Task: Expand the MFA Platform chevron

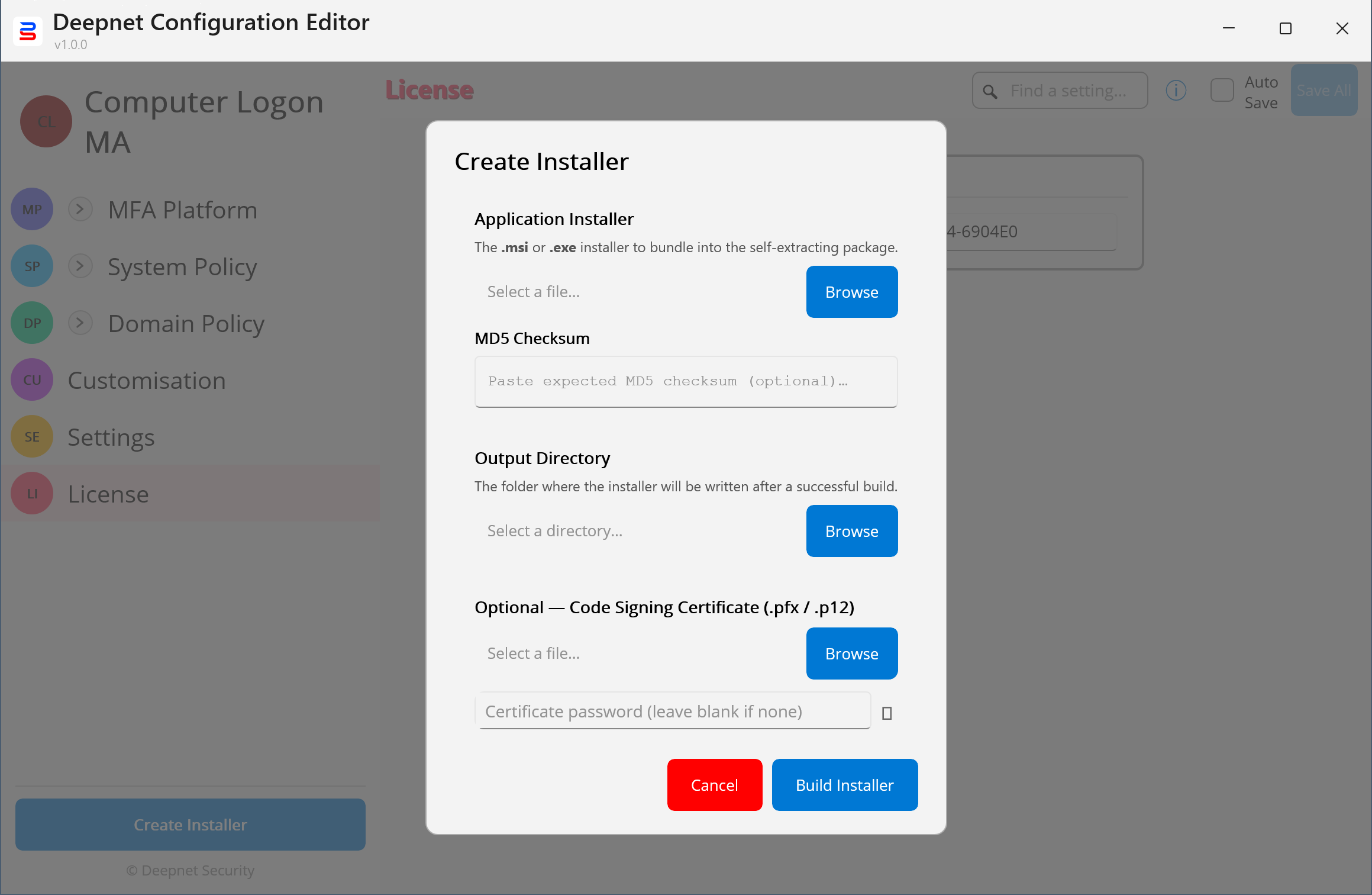Action: coord(80,209)
